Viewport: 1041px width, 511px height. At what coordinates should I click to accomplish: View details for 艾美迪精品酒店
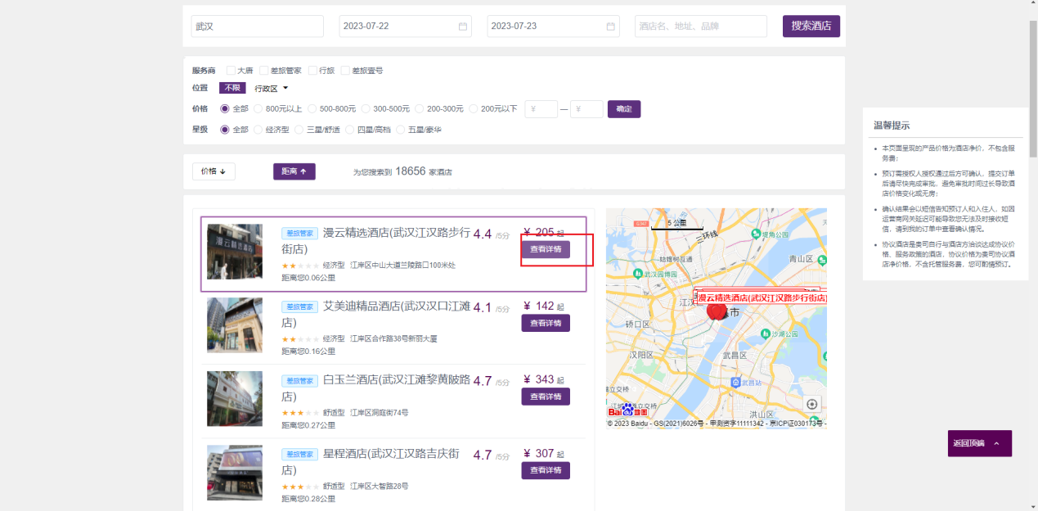point(545,323)
